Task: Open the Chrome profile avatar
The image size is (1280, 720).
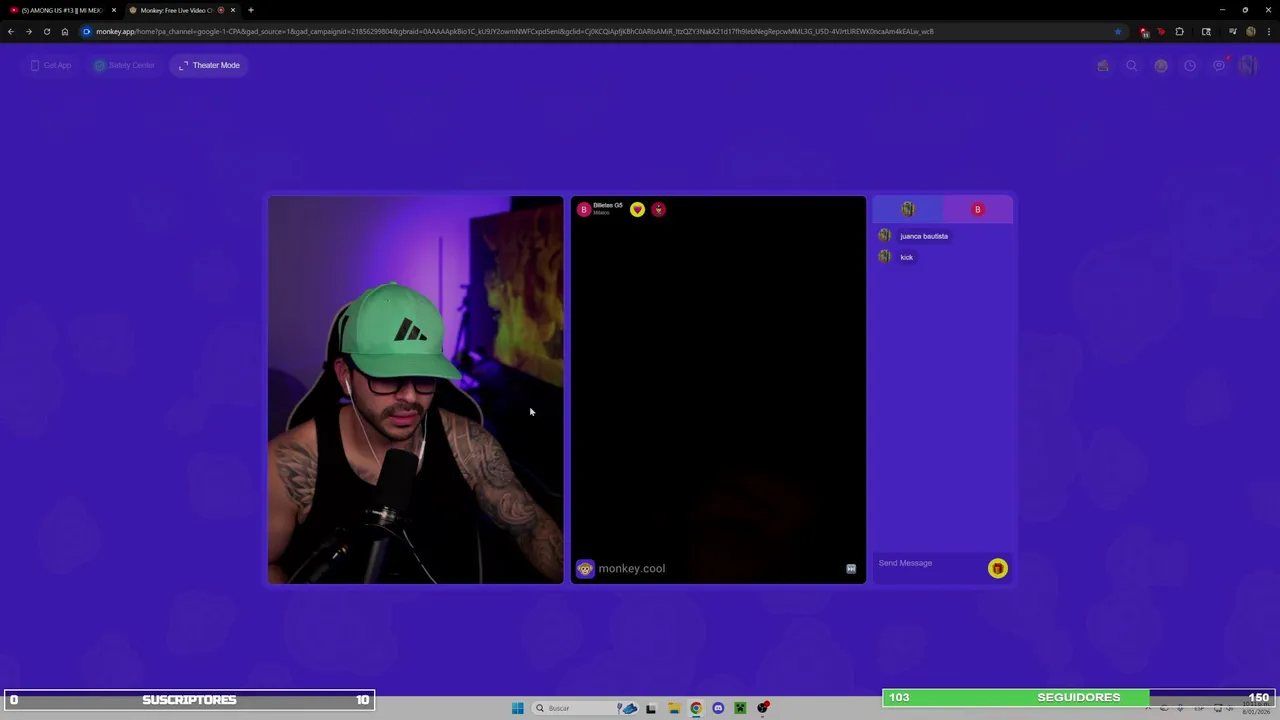Action: 1251,31
